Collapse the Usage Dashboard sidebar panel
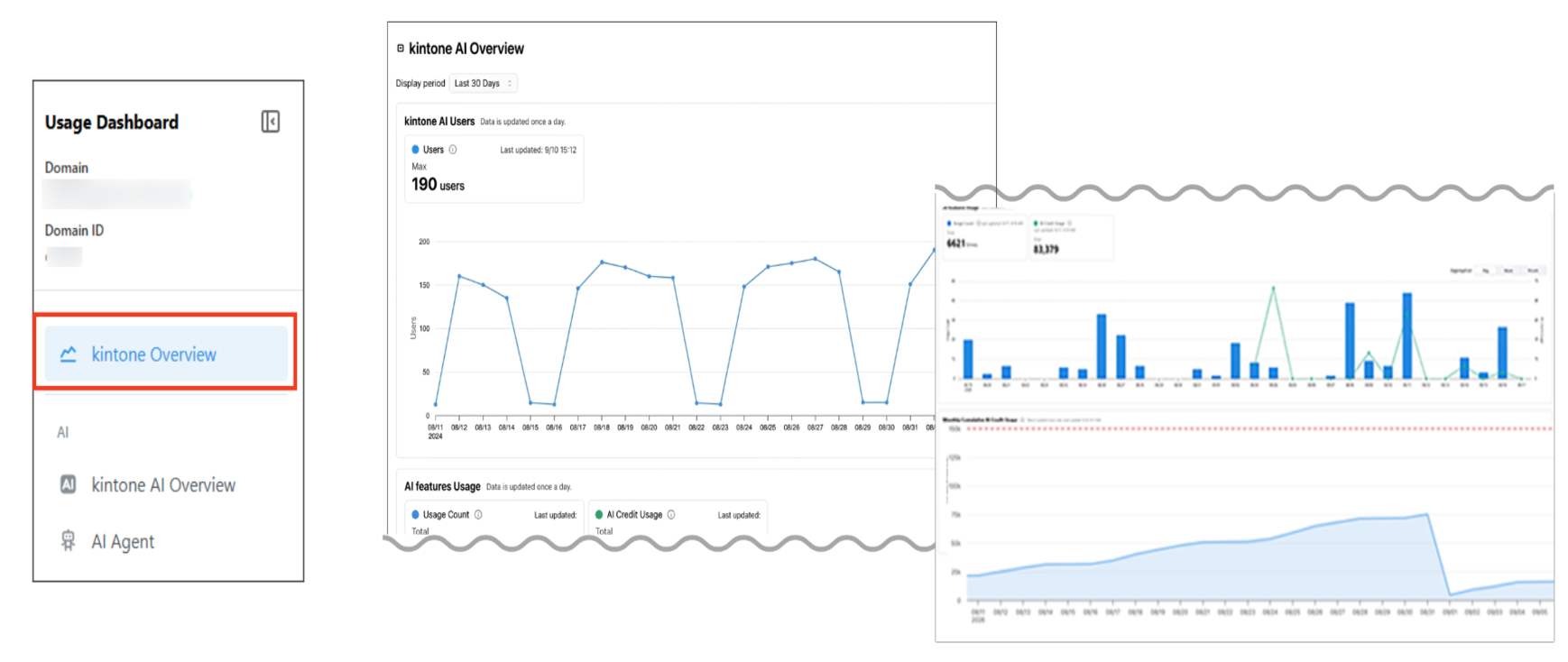Screen dimensions: 1568x662 tap(270, 122)
